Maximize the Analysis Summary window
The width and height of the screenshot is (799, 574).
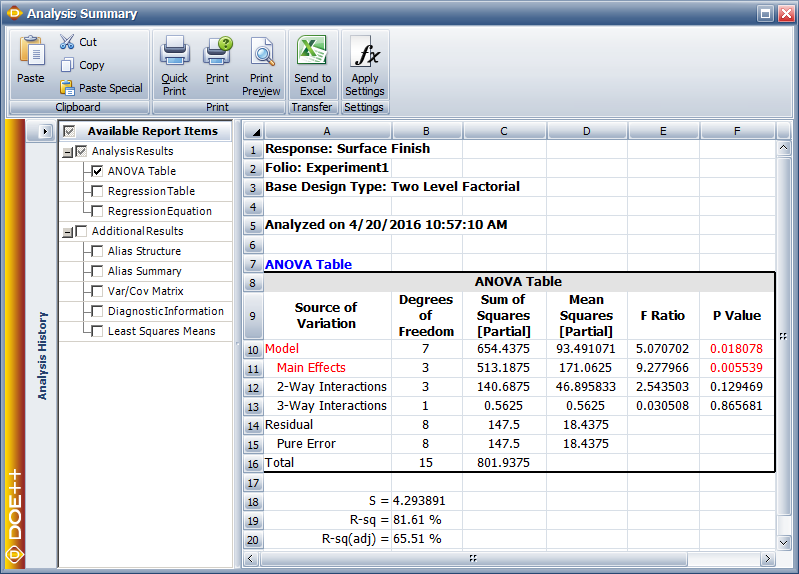(x=765, y=13)
